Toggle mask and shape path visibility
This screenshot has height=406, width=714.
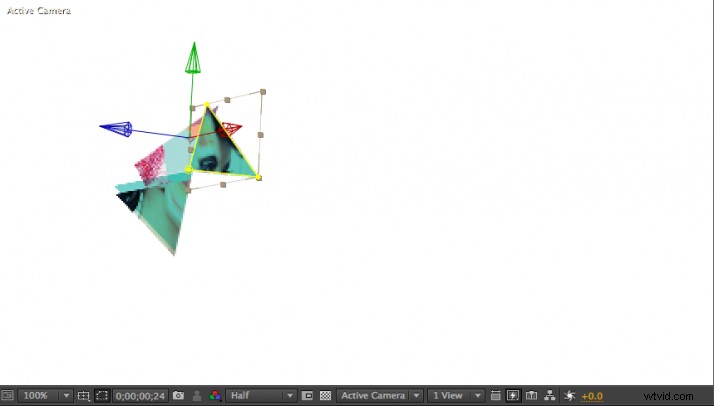[102, 396]
